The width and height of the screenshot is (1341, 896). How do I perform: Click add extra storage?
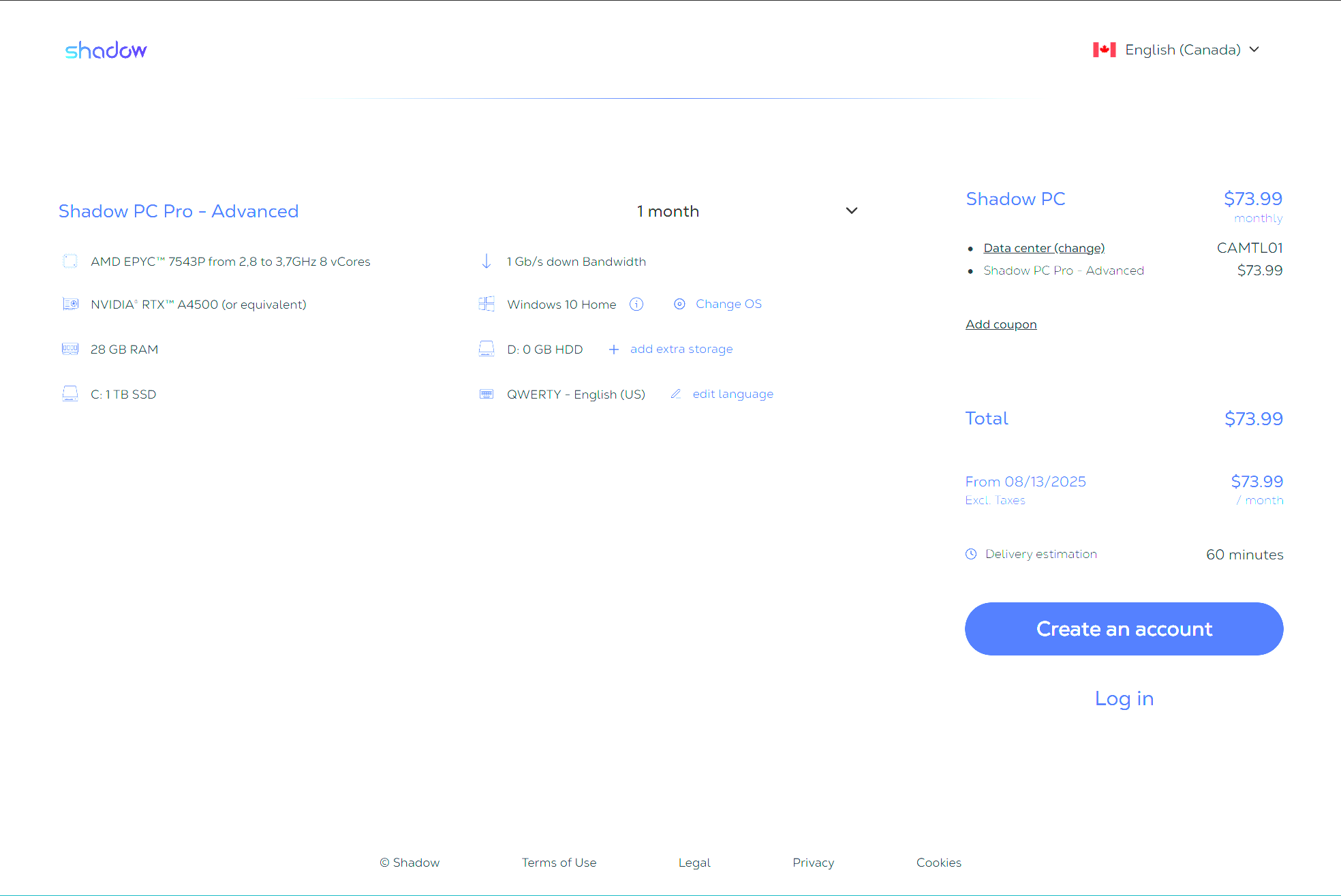[681, 350]
